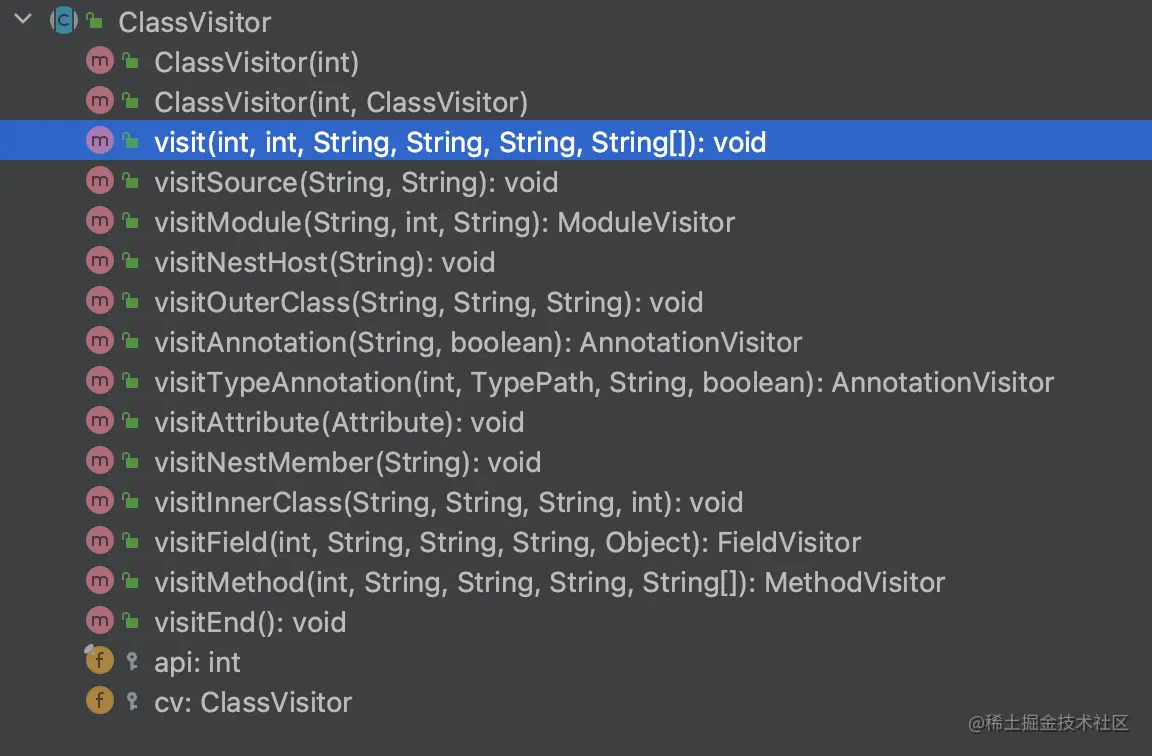Click public lock icon beside visitEnd()
The image size is (1152, 756).
coord(132,621)
